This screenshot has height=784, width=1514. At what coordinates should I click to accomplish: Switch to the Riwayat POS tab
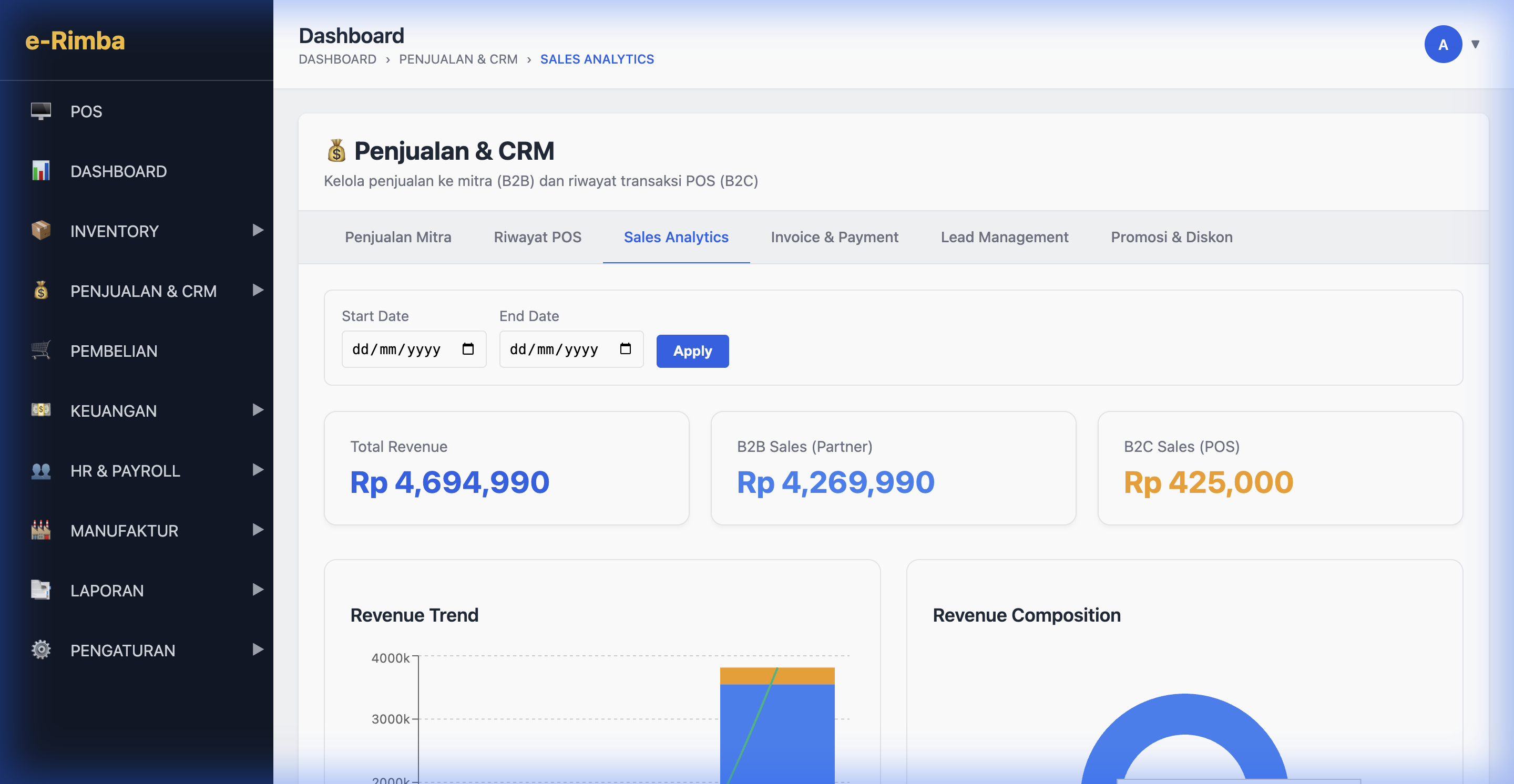click(537, 238)
